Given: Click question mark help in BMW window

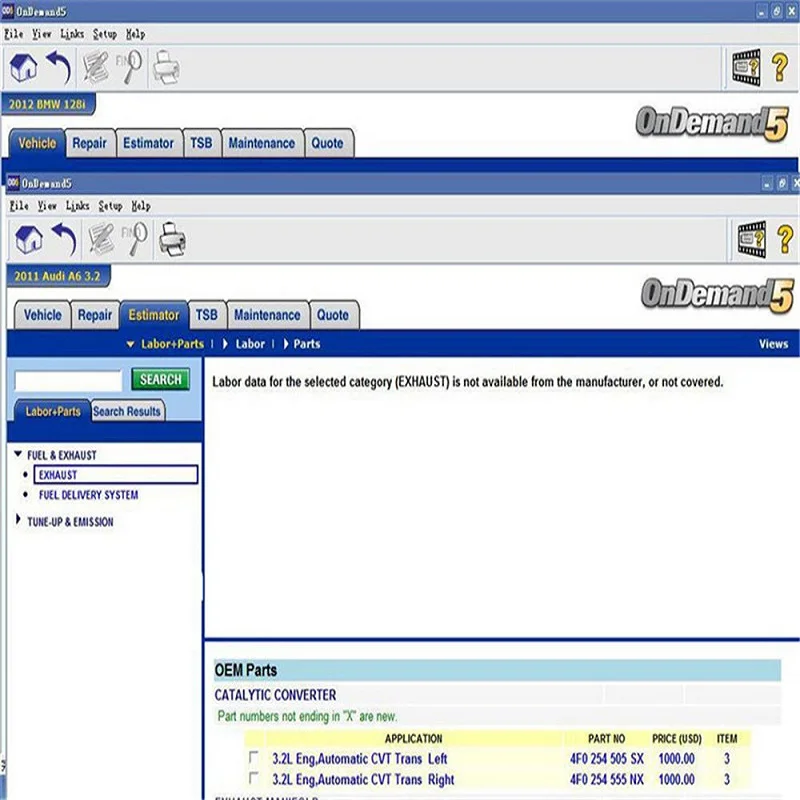Looking at the screenshot, I should 780,68.
